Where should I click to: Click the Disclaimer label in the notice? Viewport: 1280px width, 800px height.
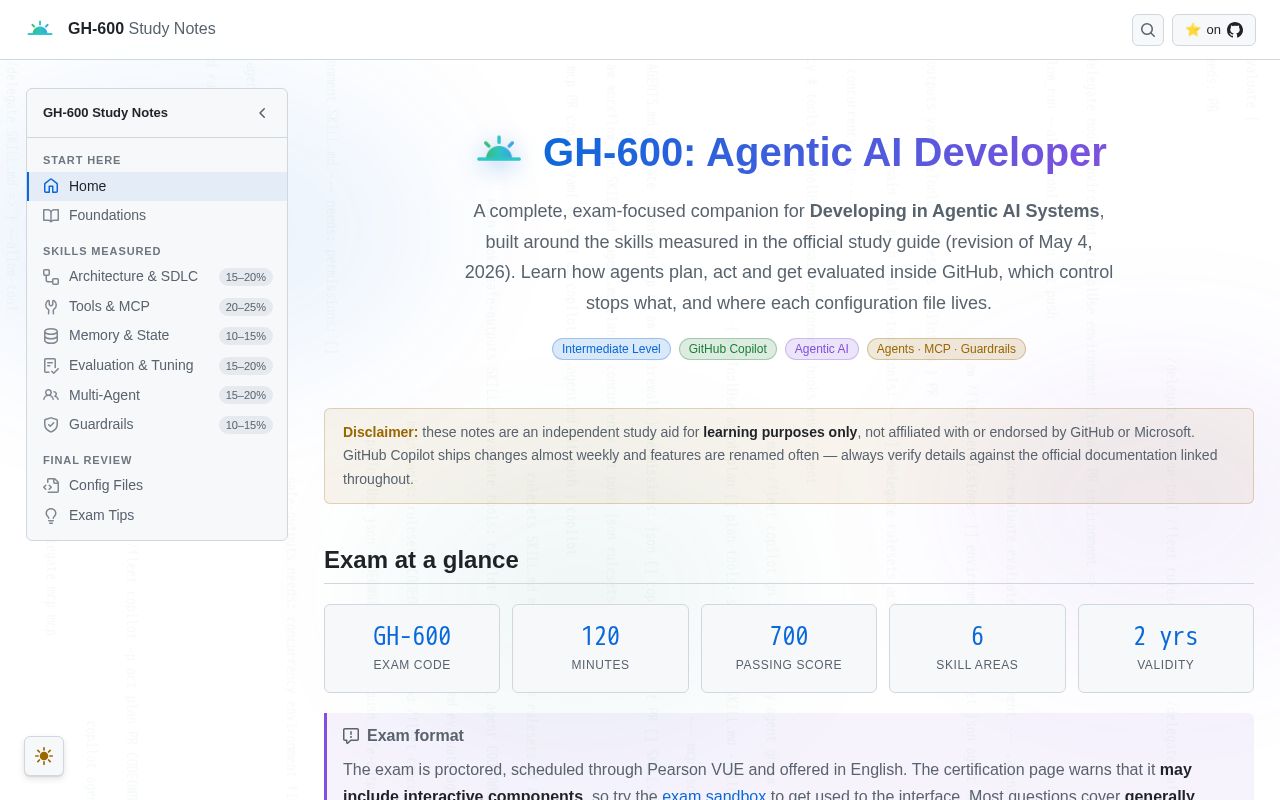[x=381, y=432]
